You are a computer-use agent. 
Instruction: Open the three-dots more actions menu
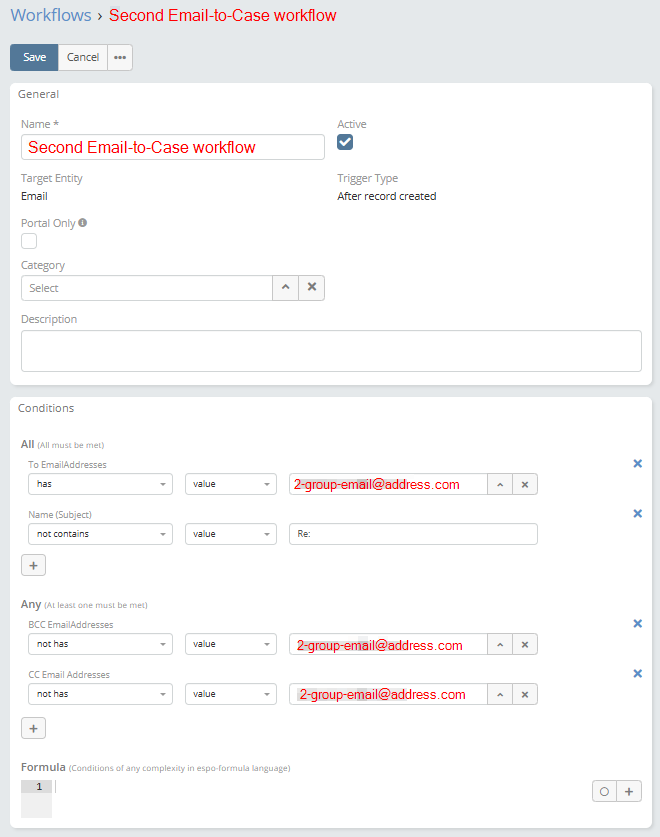120,58
